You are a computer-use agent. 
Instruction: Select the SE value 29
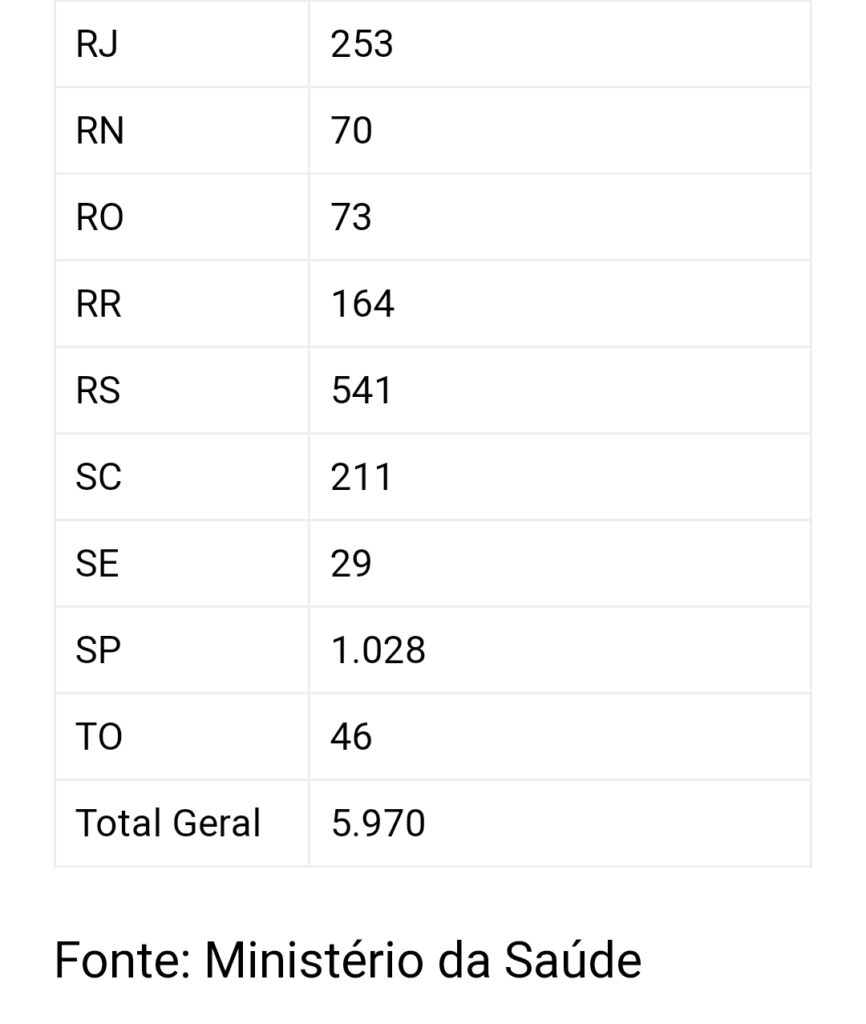(351, 564)
